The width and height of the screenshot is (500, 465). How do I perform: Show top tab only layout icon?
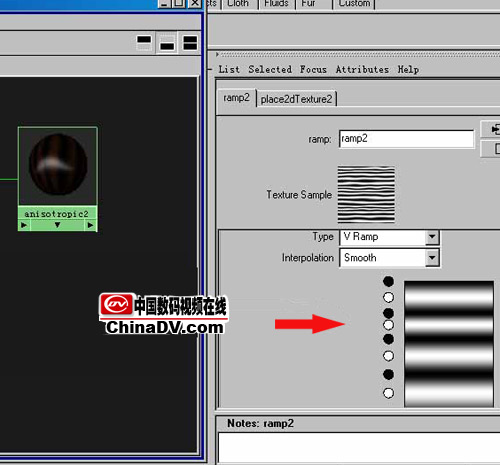pos(144,43)
